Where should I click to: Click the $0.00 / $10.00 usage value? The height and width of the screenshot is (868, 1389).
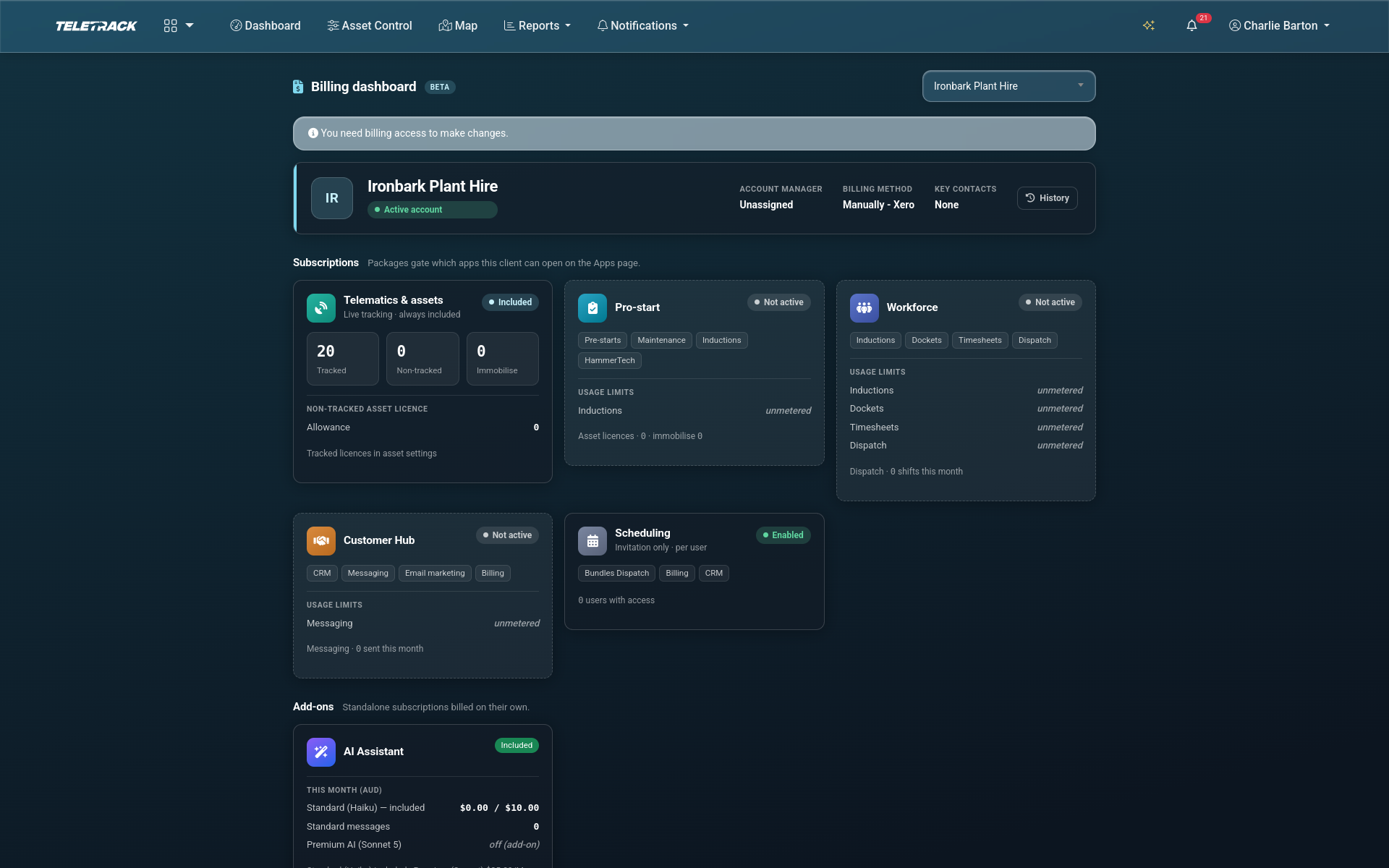499,808
